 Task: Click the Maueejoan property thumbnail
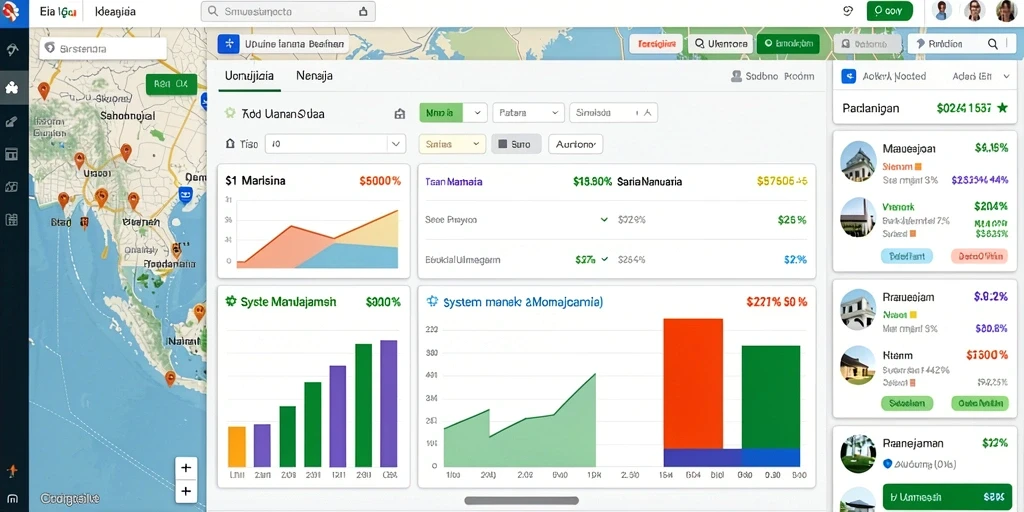coord(858,161)
